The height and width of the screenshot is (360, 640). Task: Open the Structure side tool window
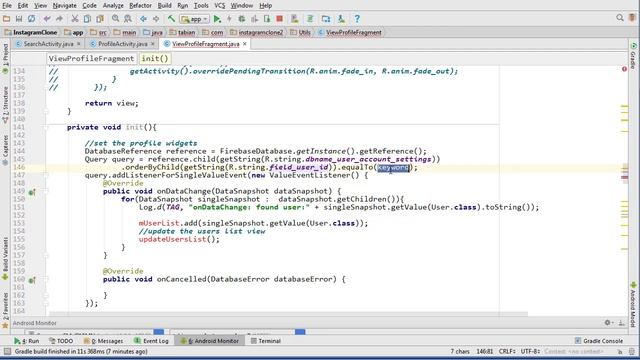[x=5, y=104]
